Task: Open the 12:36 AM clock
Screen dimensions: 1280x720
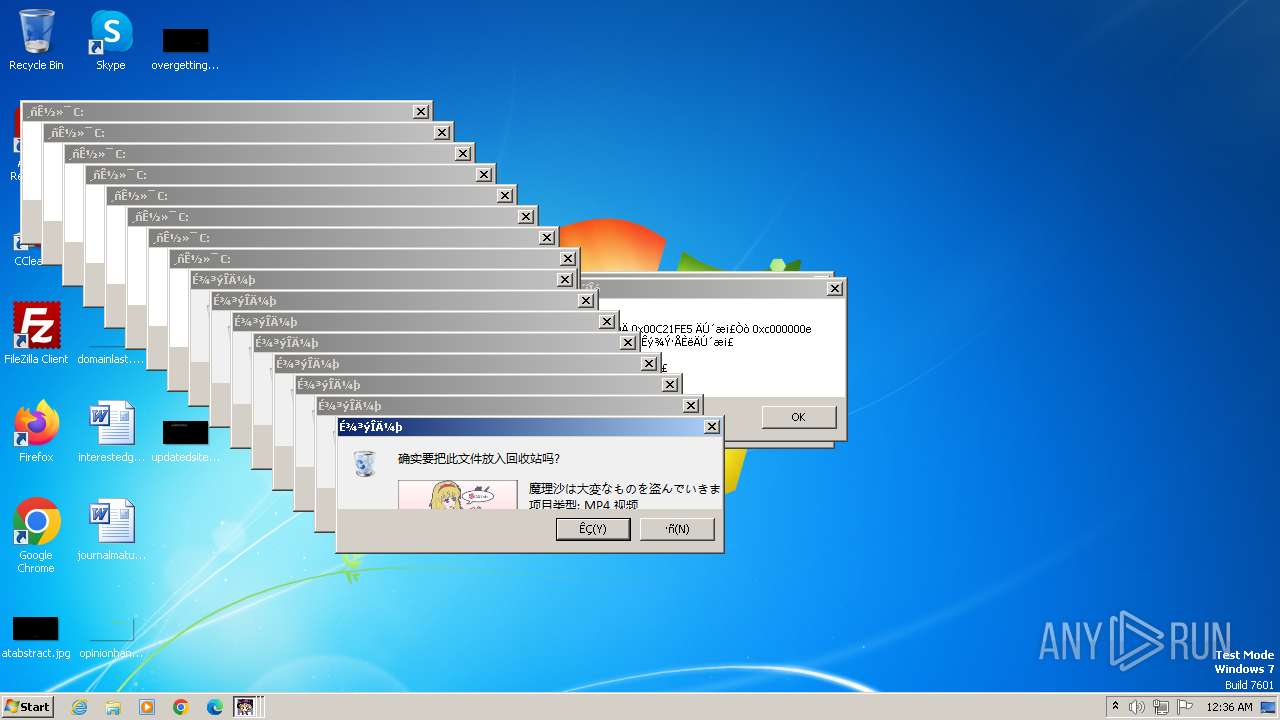Action: coord(1229,707)
